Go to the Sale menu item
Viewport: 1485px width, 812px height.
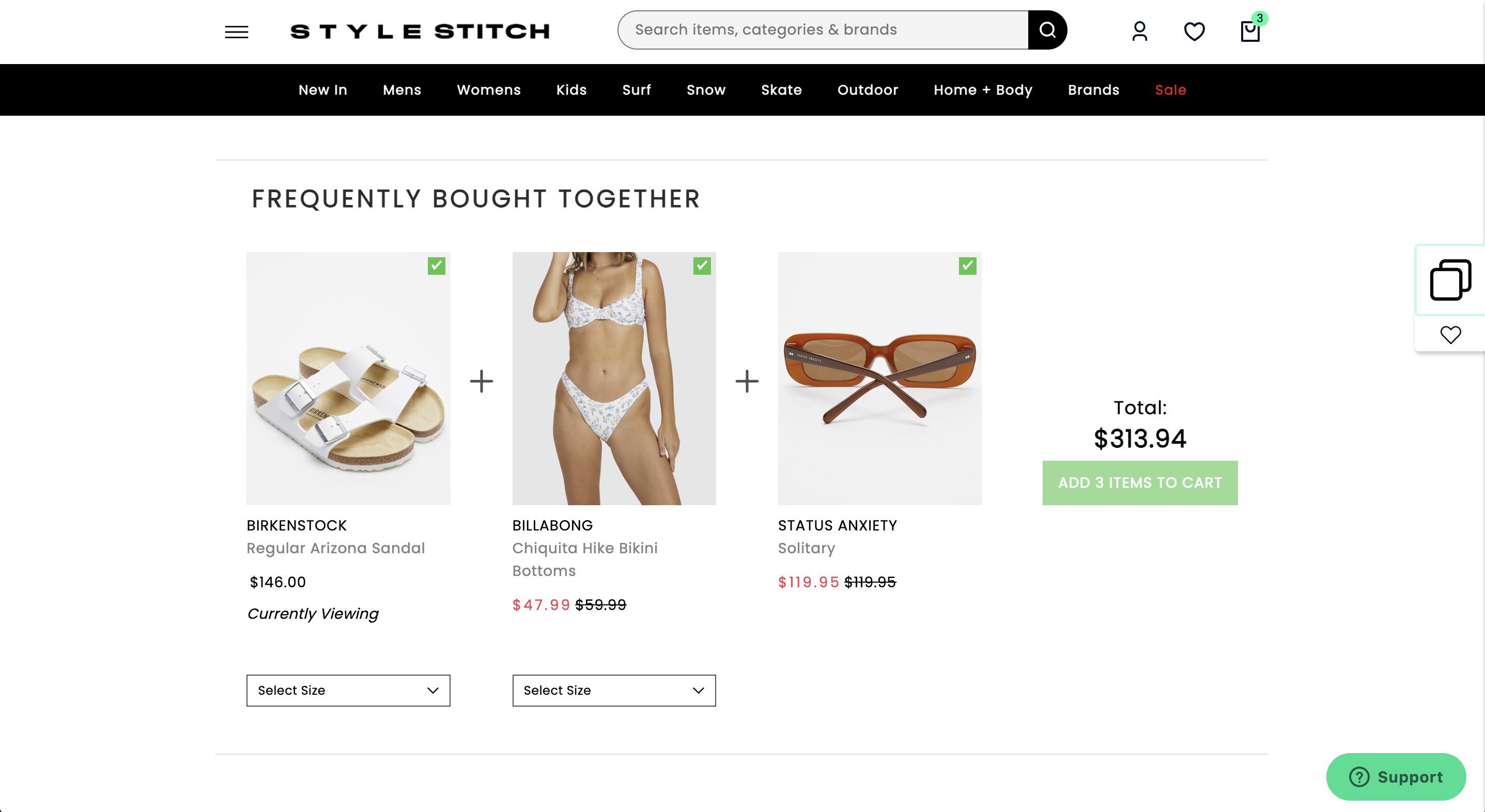coord(1170,90)
